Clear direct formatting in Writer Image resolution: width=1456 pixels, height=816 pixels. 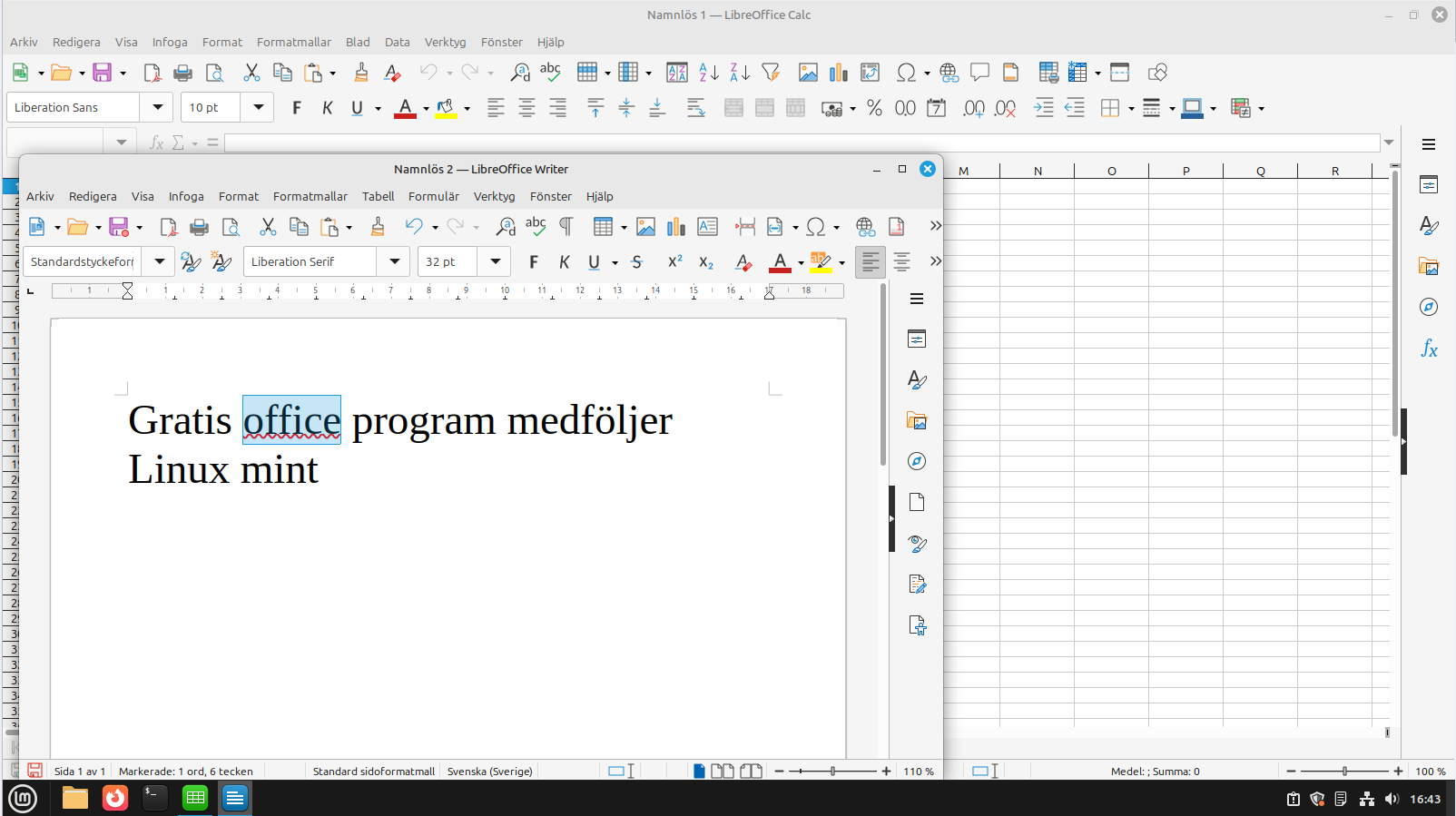point(743,262)
